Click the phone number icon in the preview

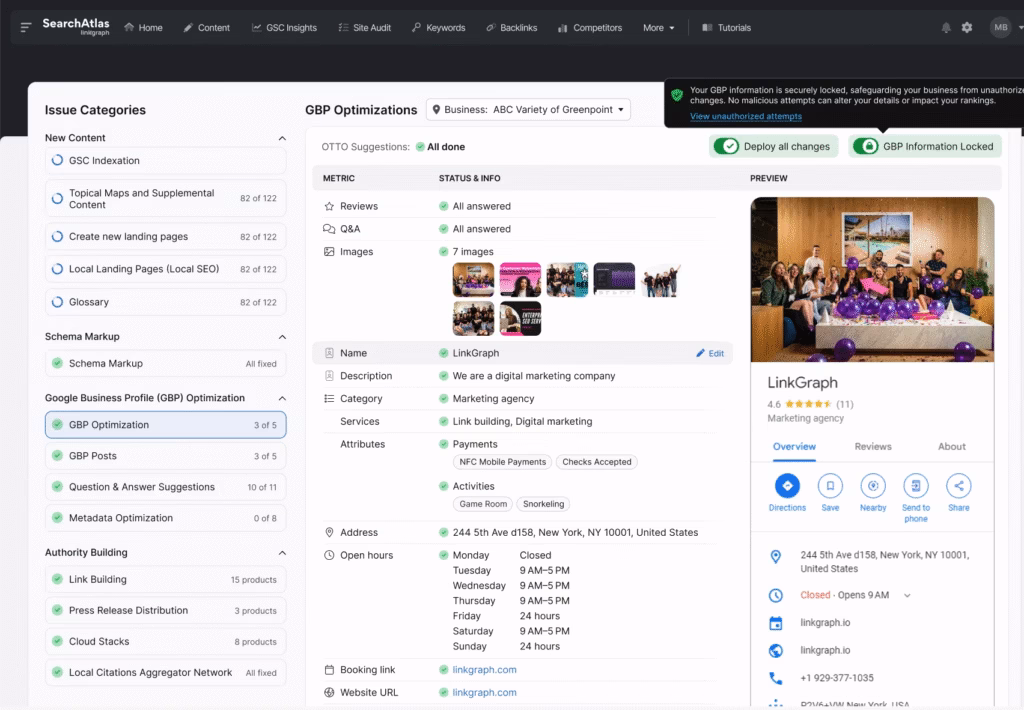tap(777, 677)
